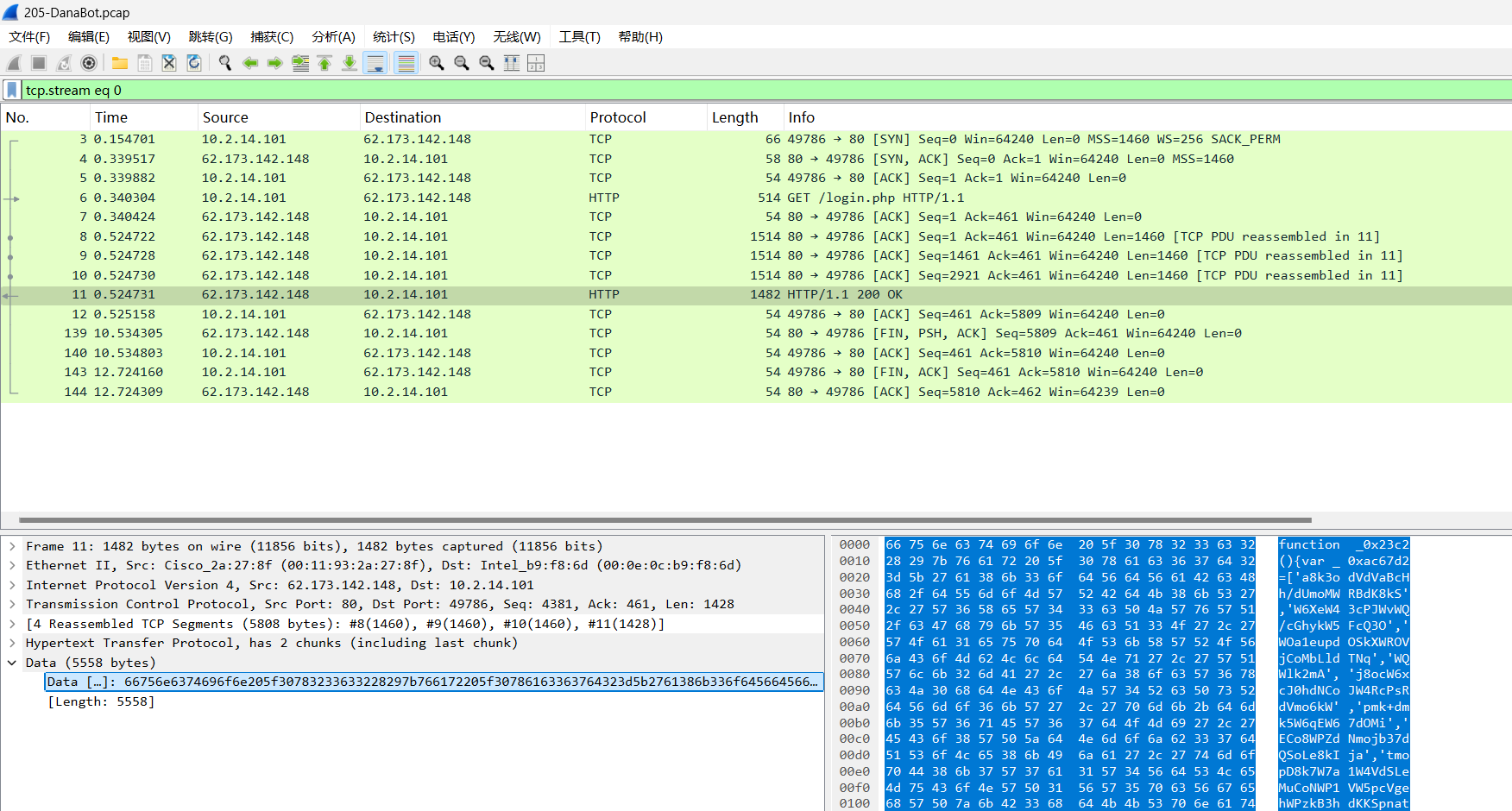Sort packets by the Source column
The width and height of the screenshot is (1512, 811).
(x=278, y=117)
